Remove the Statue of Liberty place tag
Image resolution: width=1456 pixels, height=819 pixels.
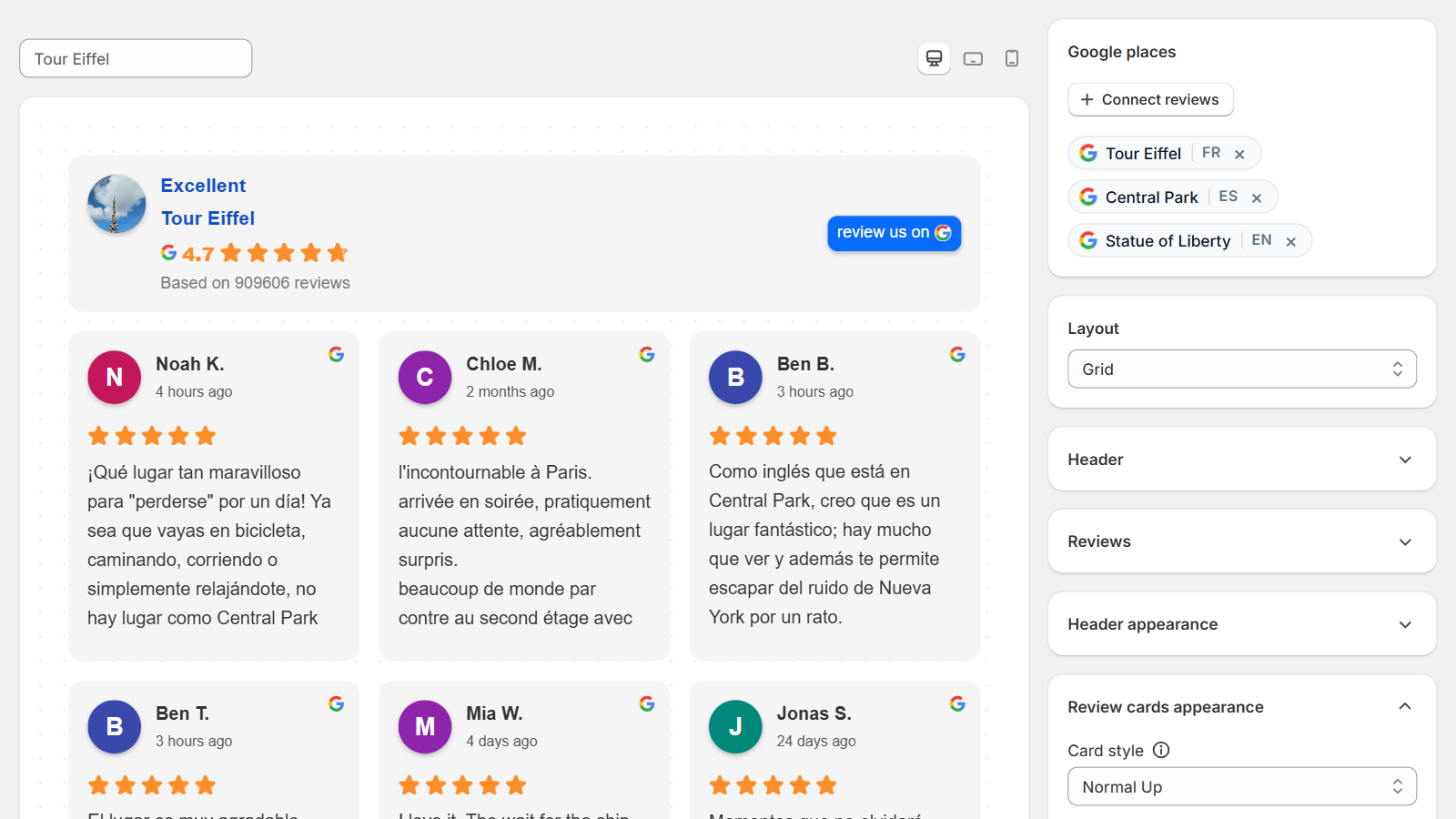tap(1290, 241)
